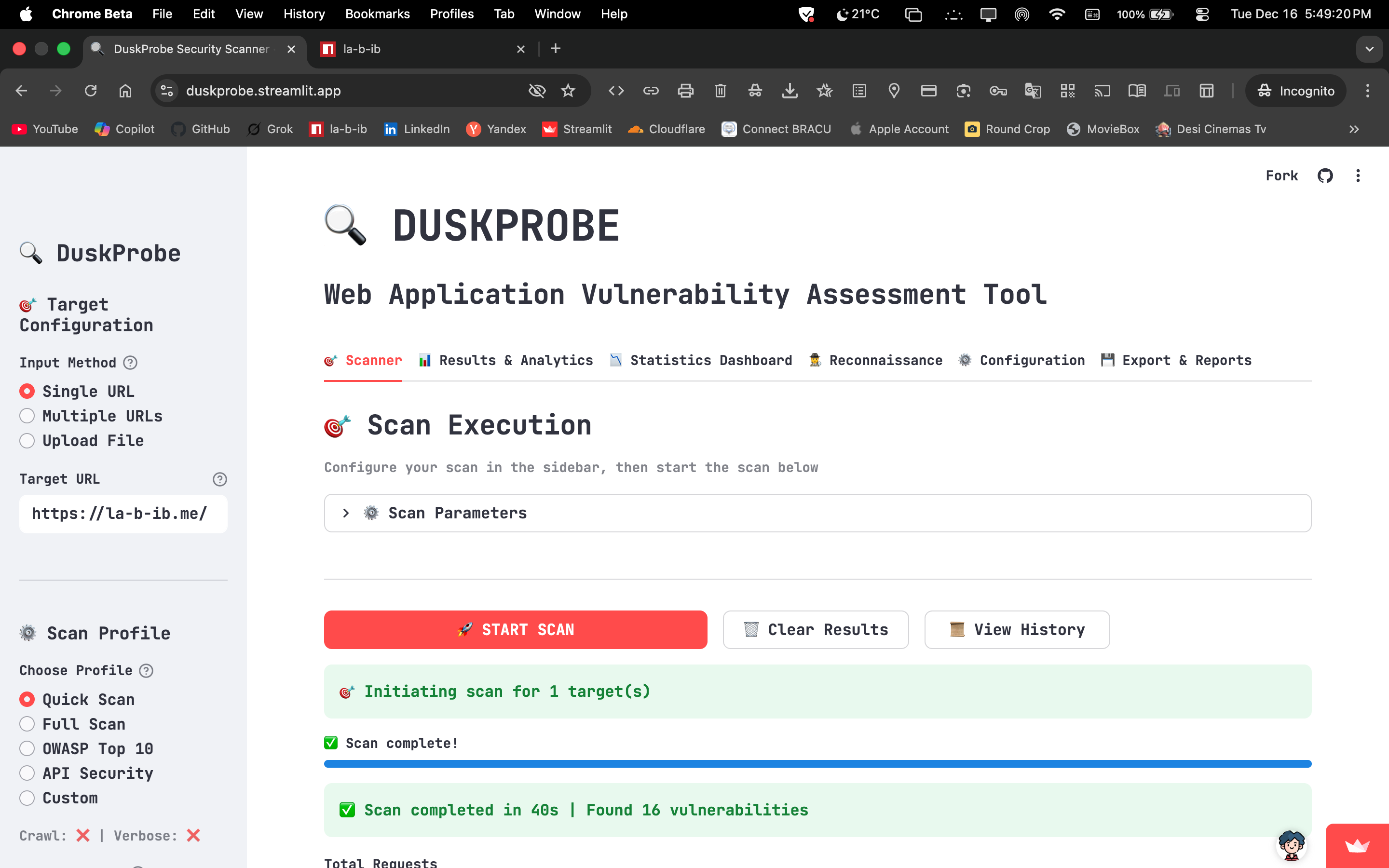Click the Input Method help icon

pos(130,363)
